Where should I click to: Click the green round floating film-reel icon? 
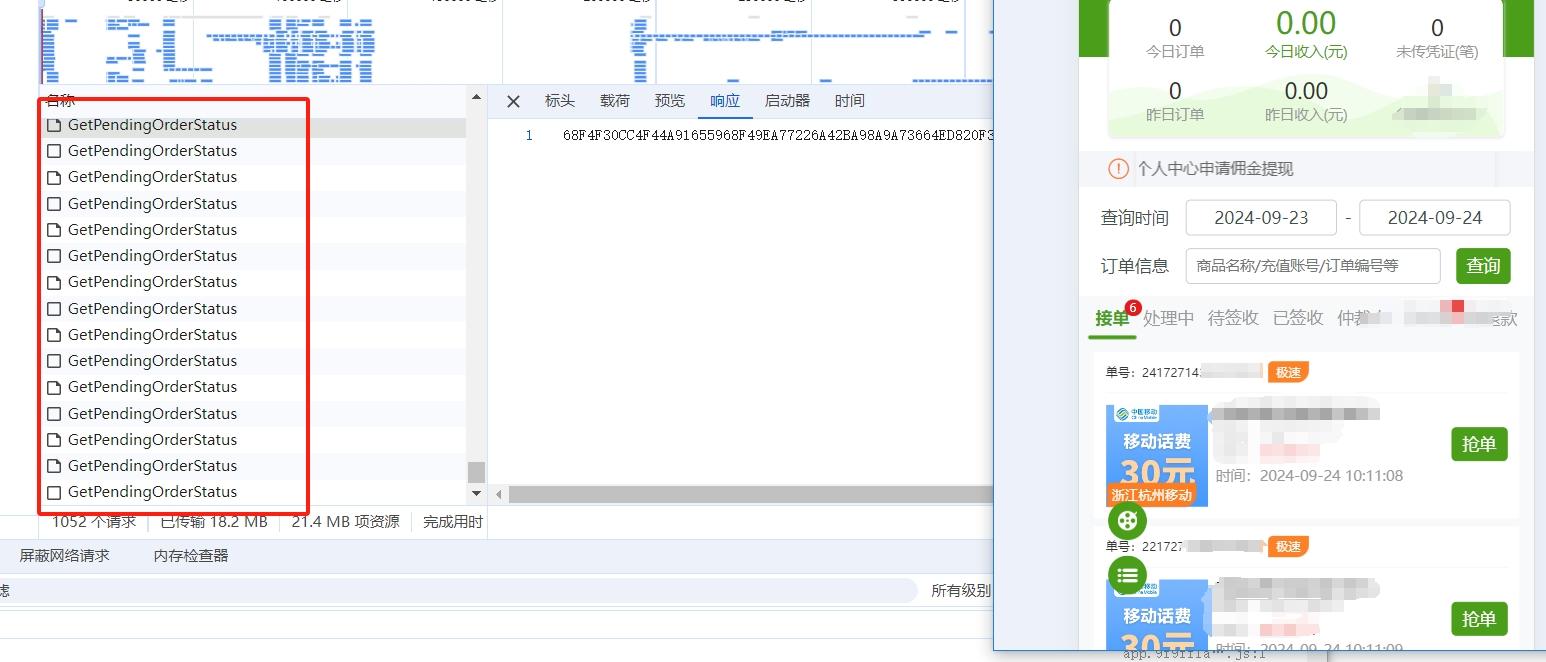point(1128,520)
